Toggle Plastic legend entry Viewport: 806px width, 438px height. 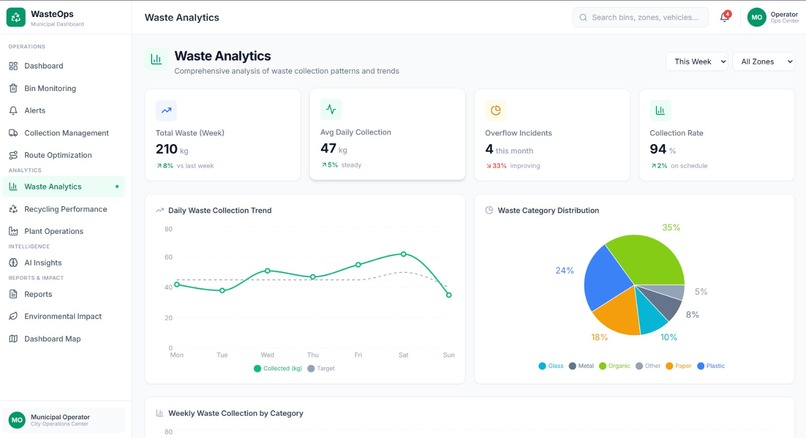coord(711,366)
